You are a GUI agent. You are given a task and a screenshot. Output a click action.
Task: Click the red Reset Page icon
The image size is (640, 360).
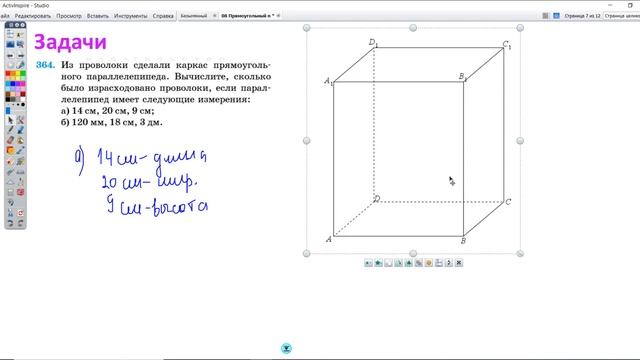(20, 213)
